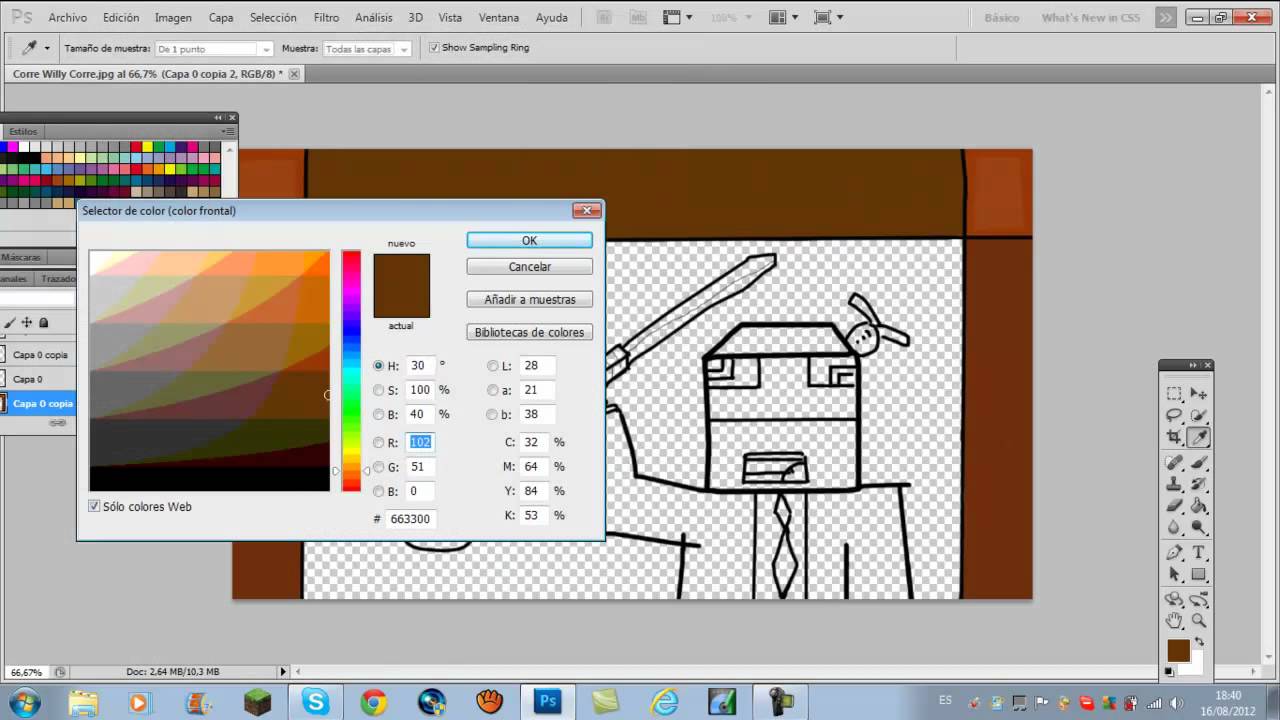Select the Path Selection tool
Viewport: 1280px width, 720px height.
coord(1175,575)
